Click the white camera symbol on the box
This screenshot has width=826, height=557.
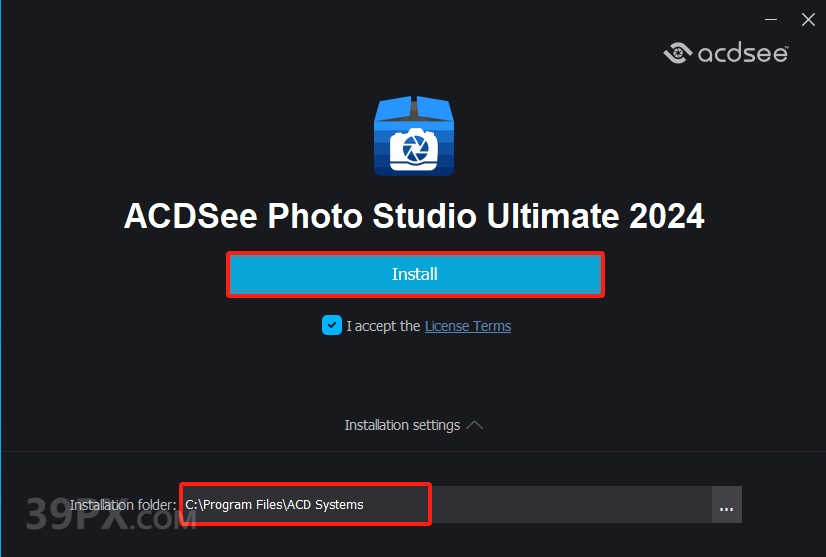click(414, 150)
